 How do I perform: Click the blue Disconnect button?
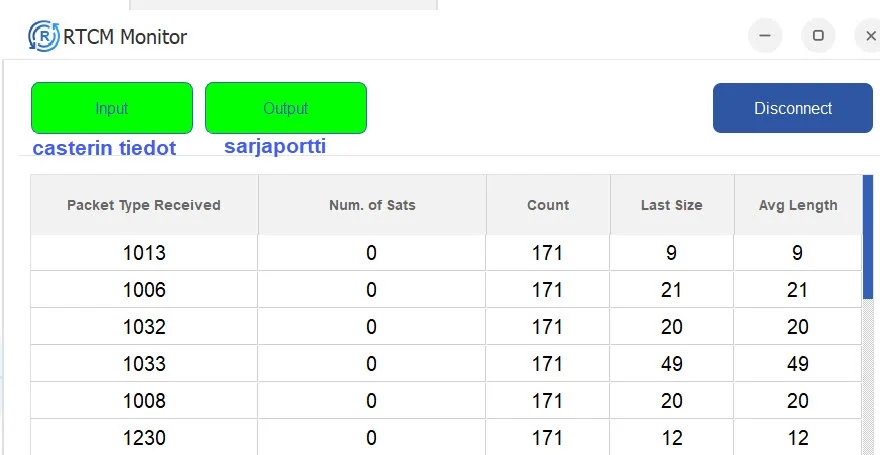pyautogui.click(x=792, y=108)
